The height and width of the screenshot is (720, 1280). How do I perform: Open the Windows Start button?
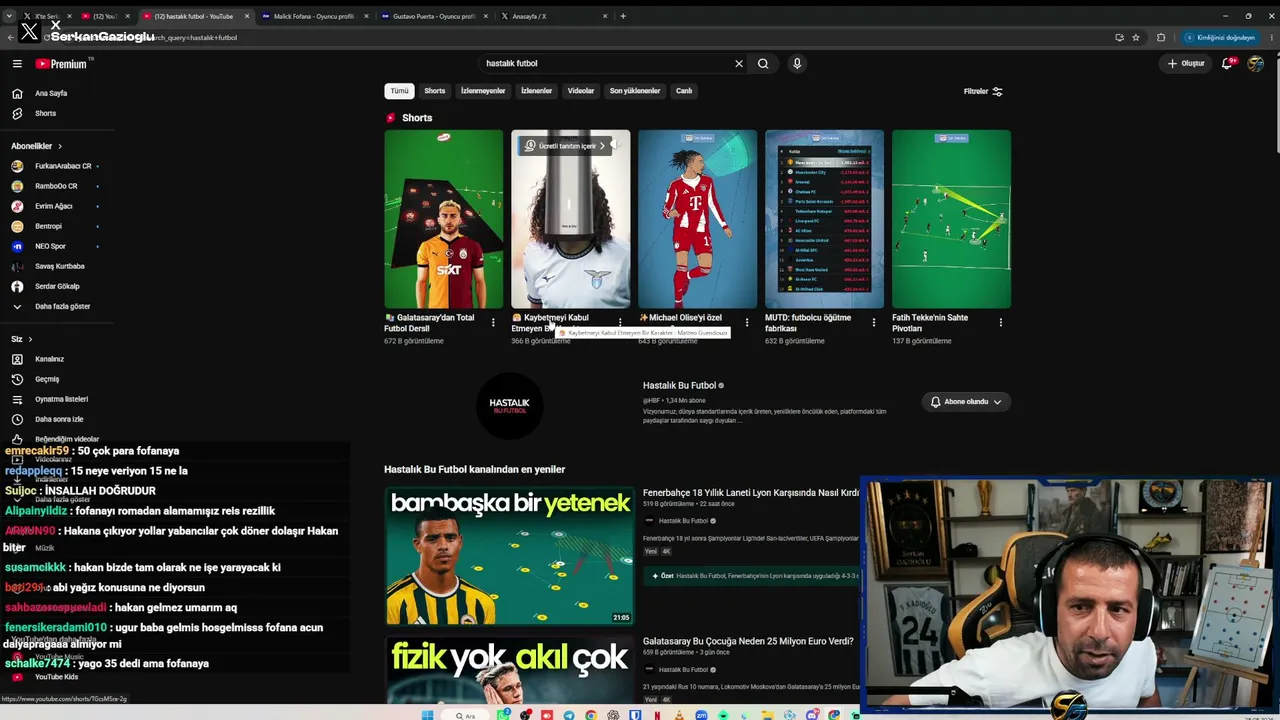click(427, 715)
